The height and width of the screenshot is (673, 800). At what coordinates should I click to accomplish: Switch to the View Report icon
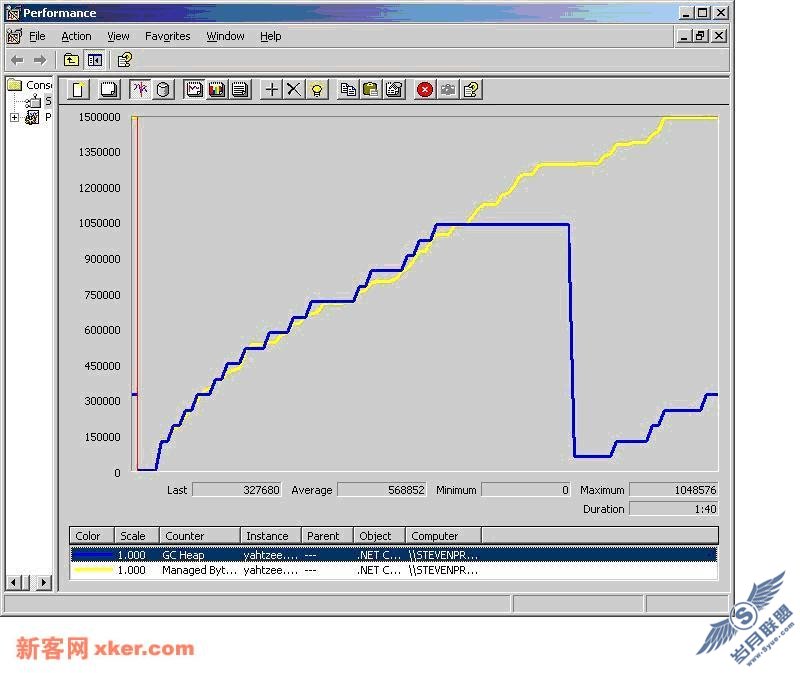pyautogui.click(x=240, y=90)
